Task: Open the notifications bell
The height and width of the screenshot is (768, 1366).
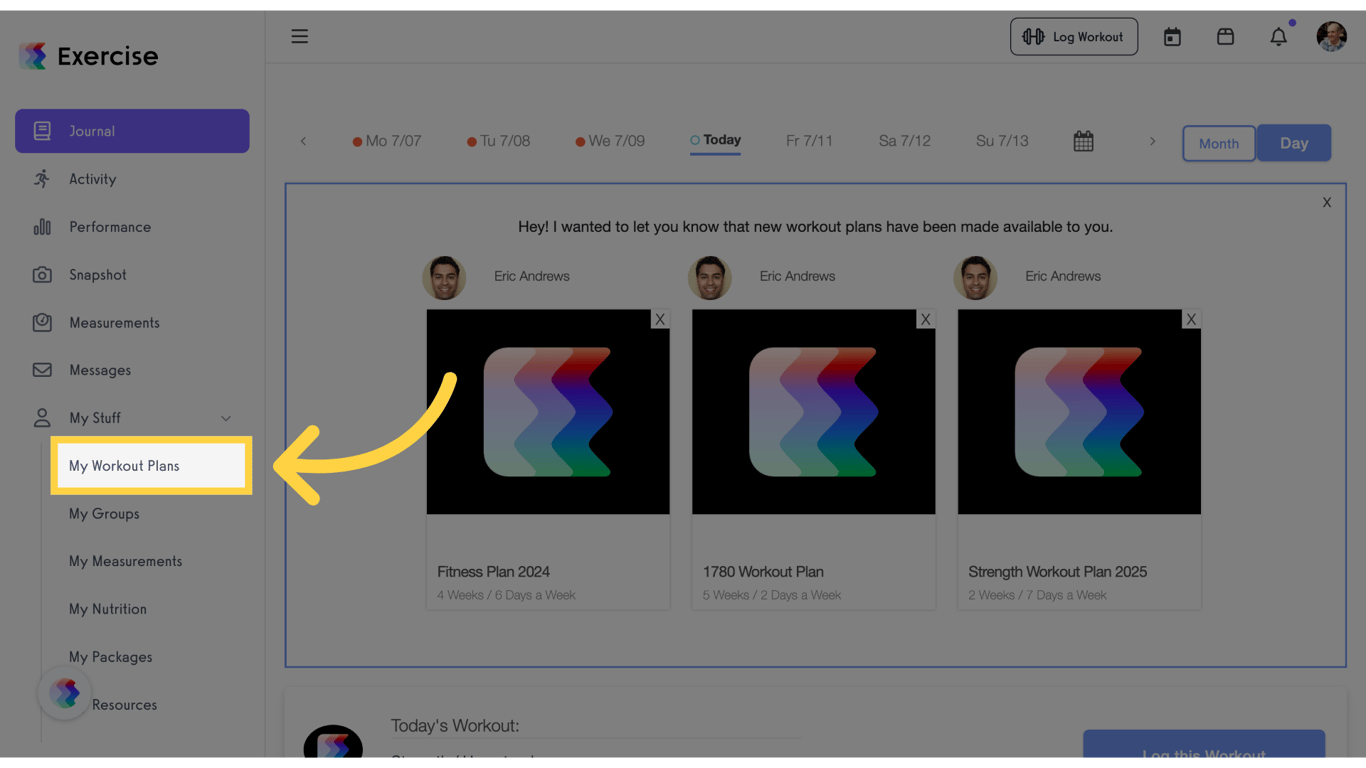Action: (x=1279, y=37)
